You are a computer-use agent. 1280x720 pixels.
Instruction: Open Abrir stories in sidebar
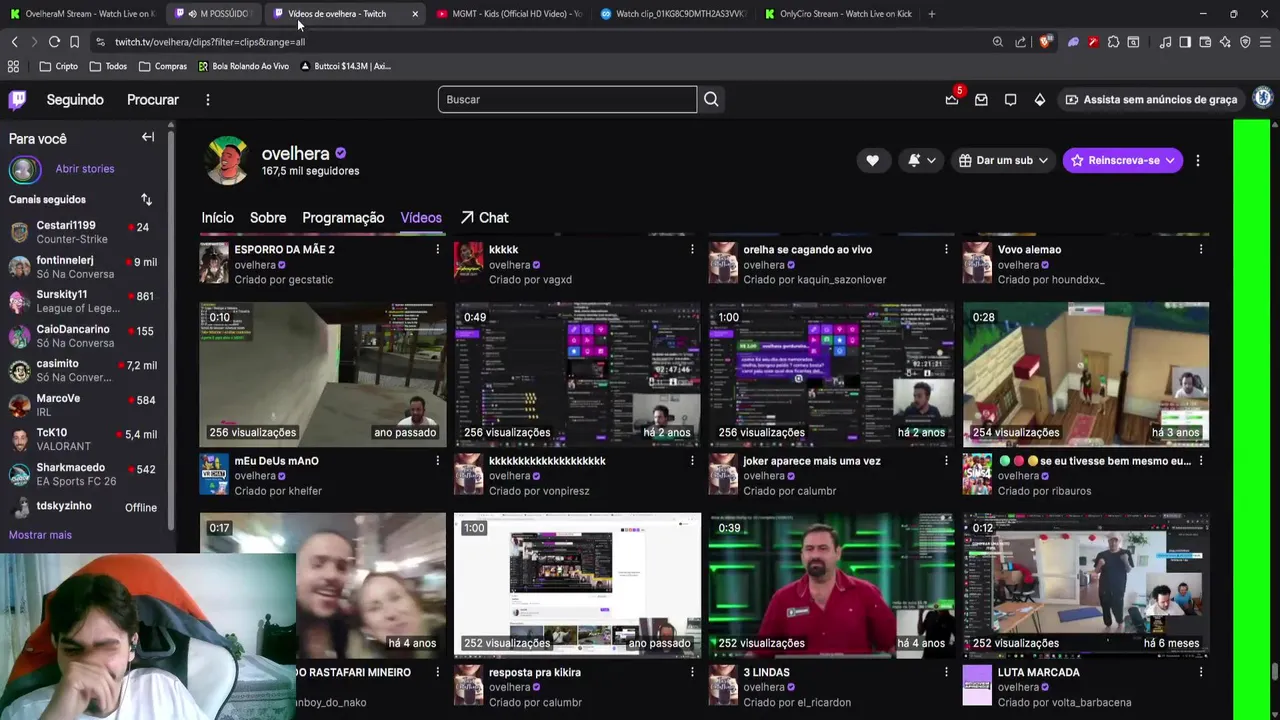(x=85, y=169)
